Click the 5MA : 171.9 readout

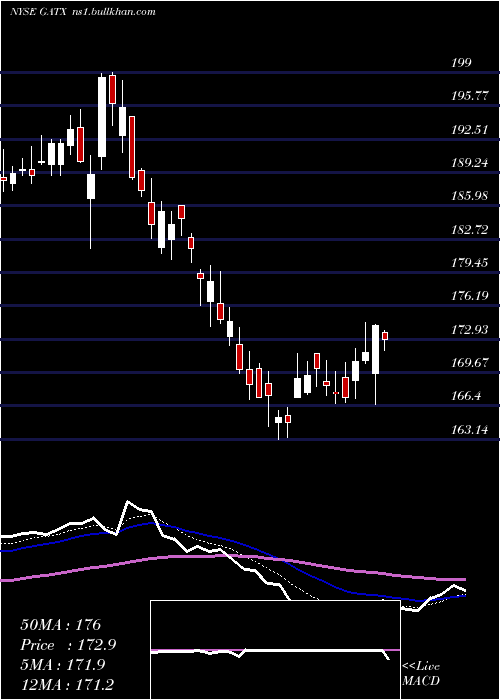[62, 664]
